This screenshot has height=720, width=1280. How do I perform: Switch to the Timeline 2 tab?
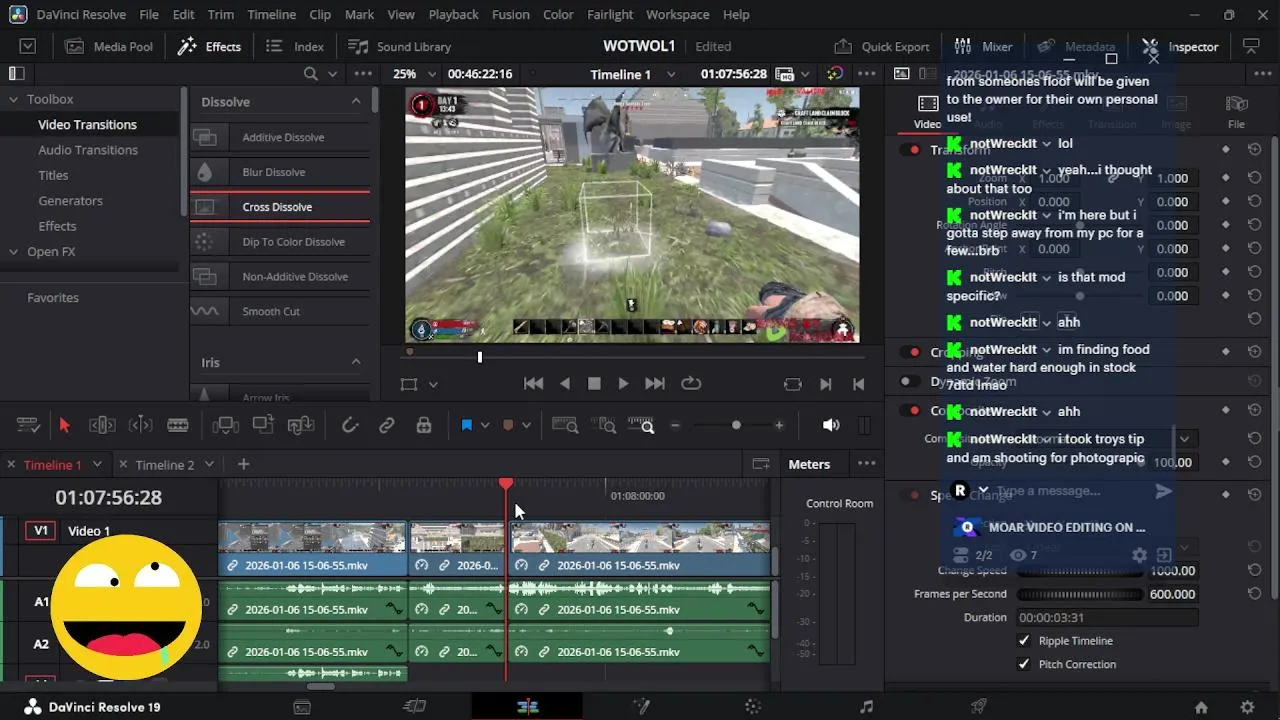coord(164,464)
